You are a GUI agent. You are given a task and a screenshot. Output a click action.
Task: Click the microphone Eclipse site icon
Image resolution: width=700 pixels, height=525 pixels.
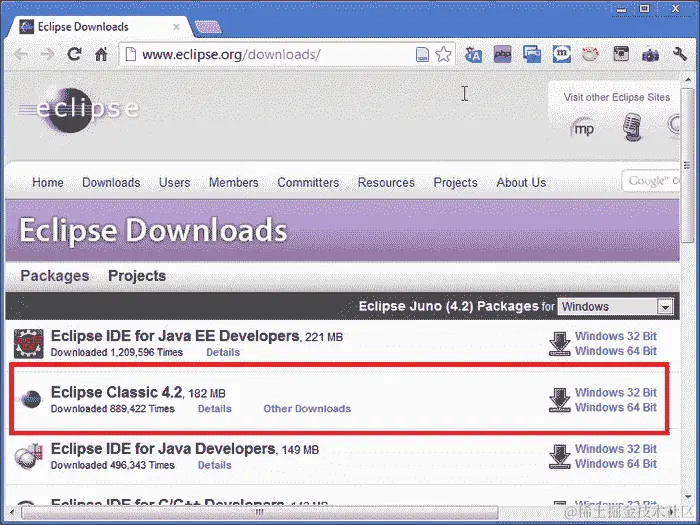coord(632,127)
